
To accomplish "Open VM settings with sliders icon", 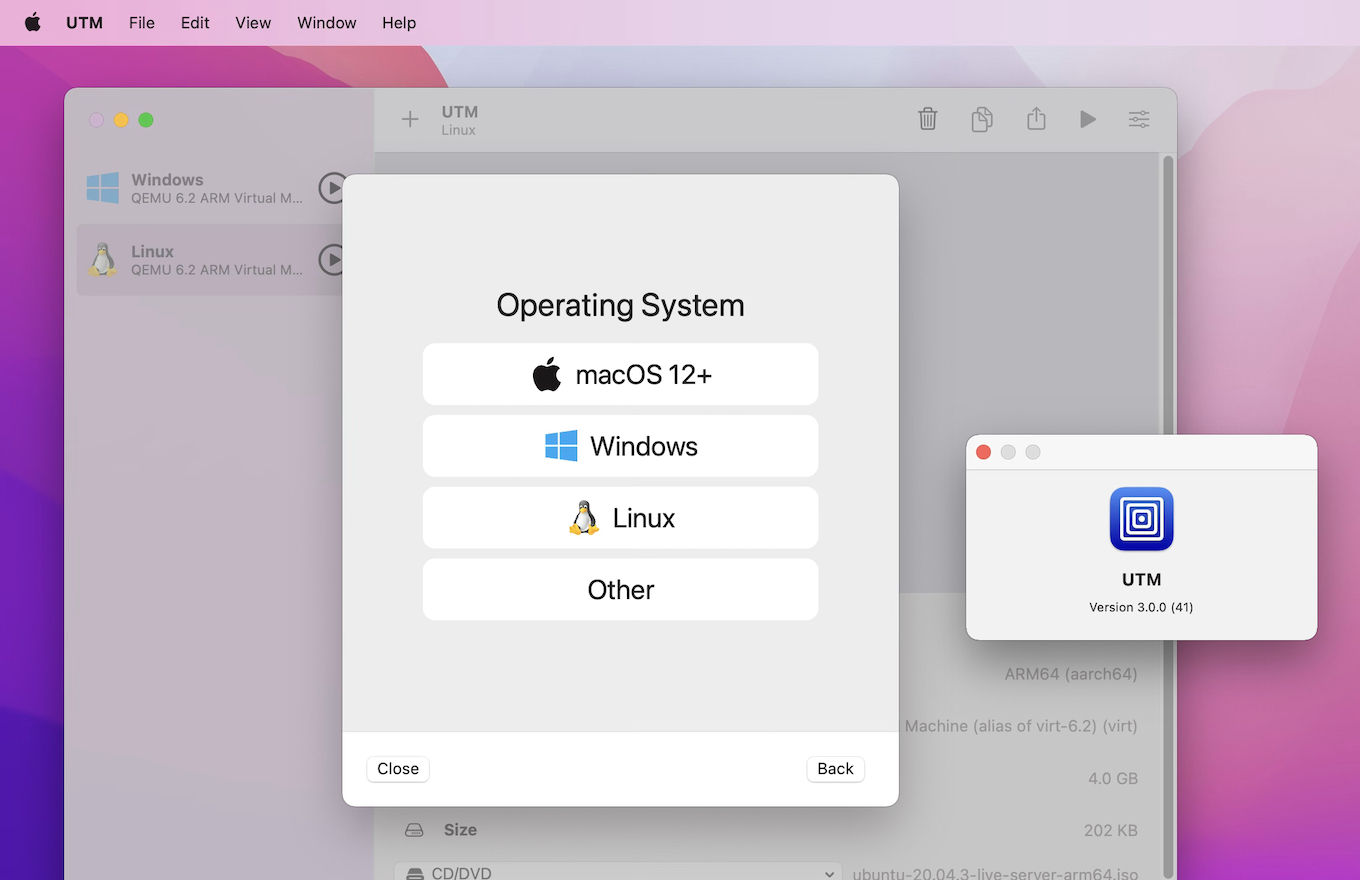I will 1139,119.
